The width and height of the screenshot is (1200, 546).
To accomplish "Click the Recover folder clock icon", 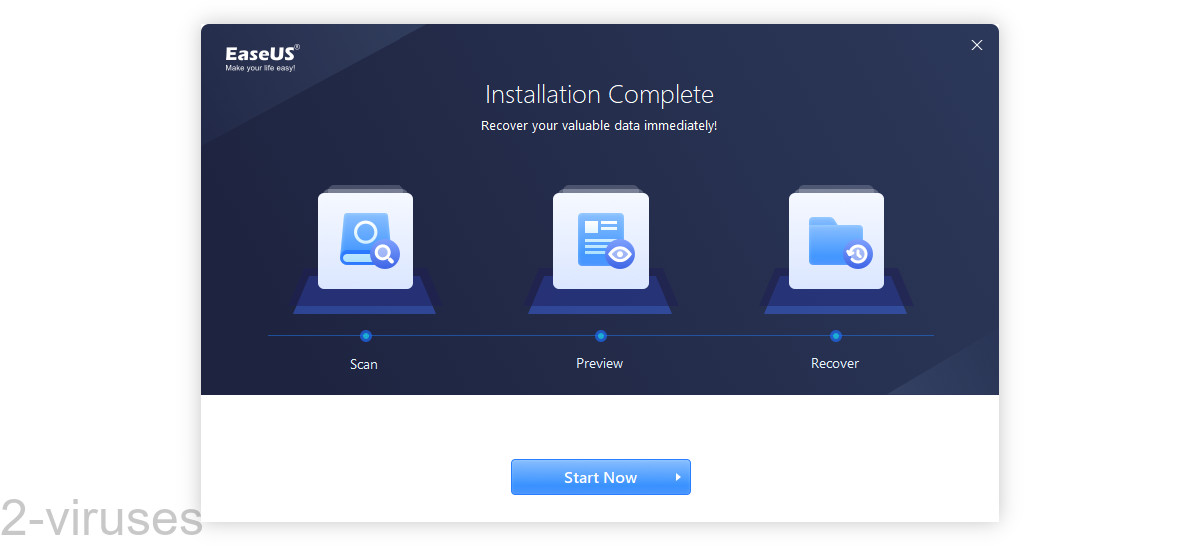I will 836,241.
